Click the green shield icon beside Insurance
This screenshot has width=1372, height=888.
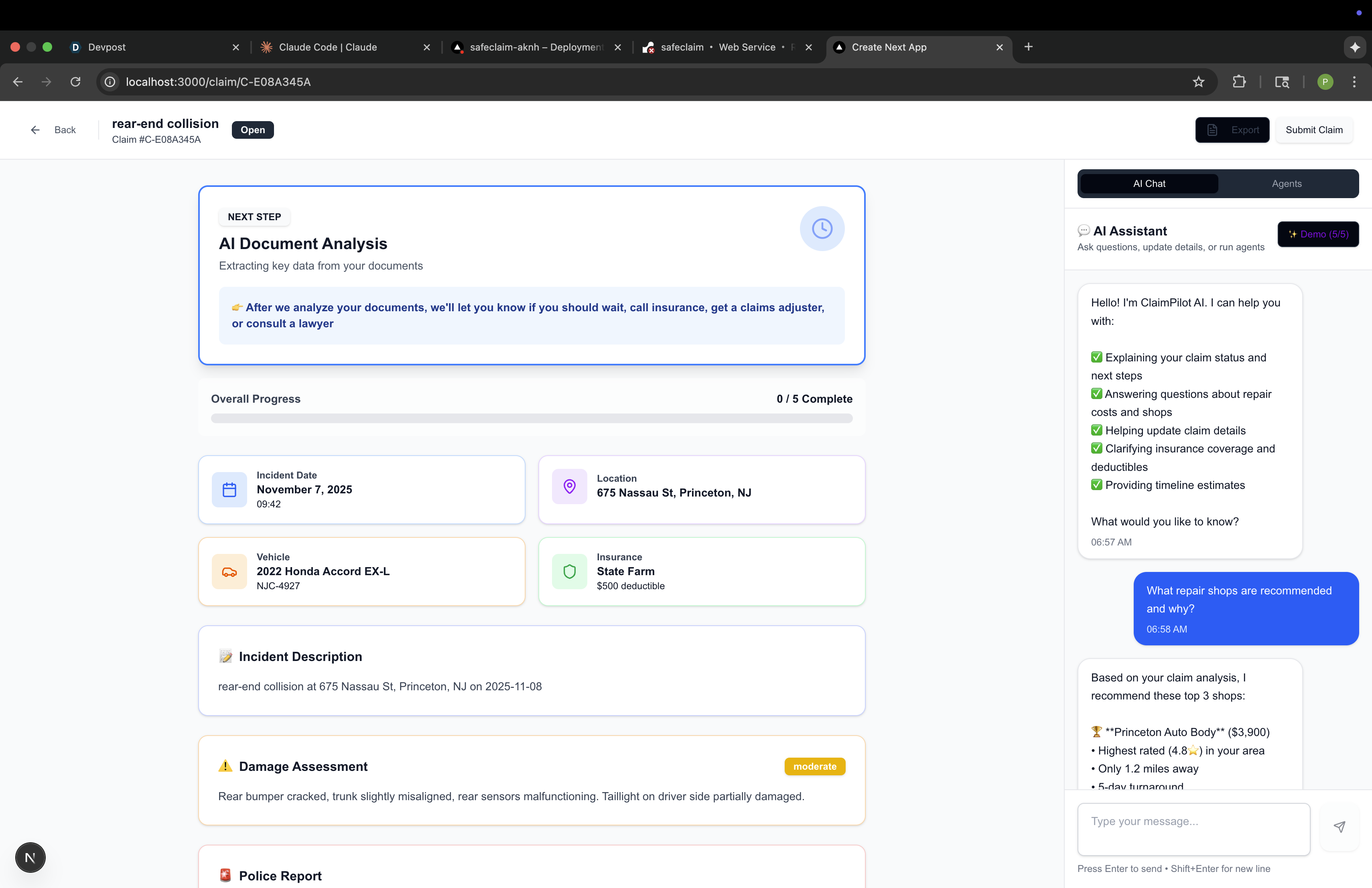569,572
